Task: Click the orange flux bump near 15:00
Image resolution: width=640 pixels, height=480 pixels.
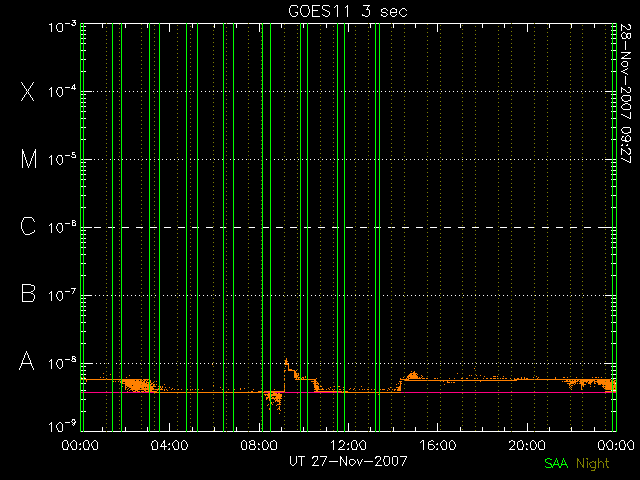Action: click(413, 375)
